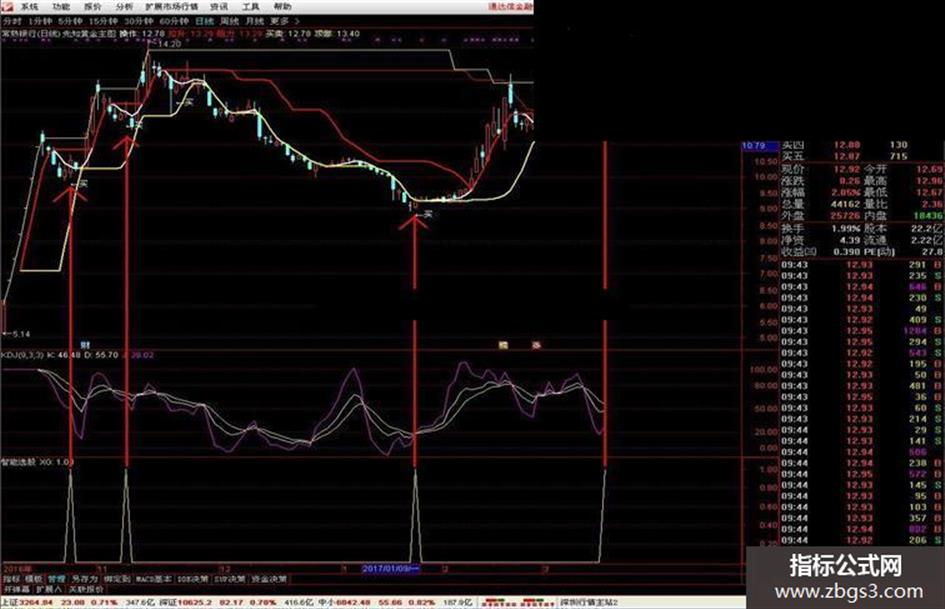Click the highlighted 2017/01/09 date marker
The height and width of the screenshot is (609, 945).
coord(391,569)
